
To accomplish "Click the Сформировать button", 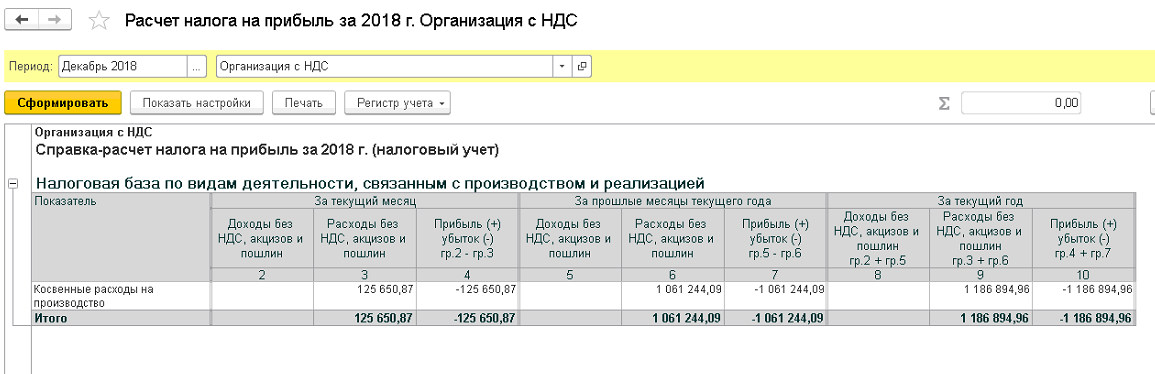I will [62, 103].
